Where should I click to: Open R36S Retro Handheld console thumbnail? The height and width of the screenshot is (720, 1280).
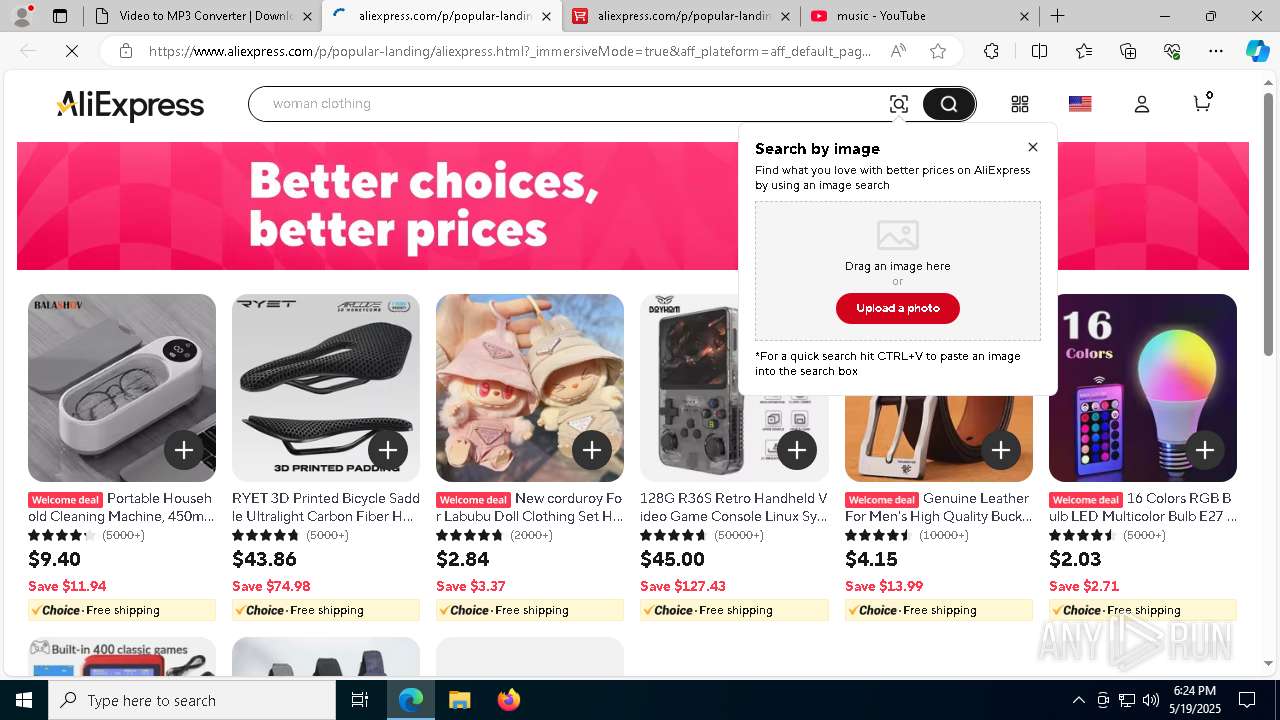(x=734, y=388)
